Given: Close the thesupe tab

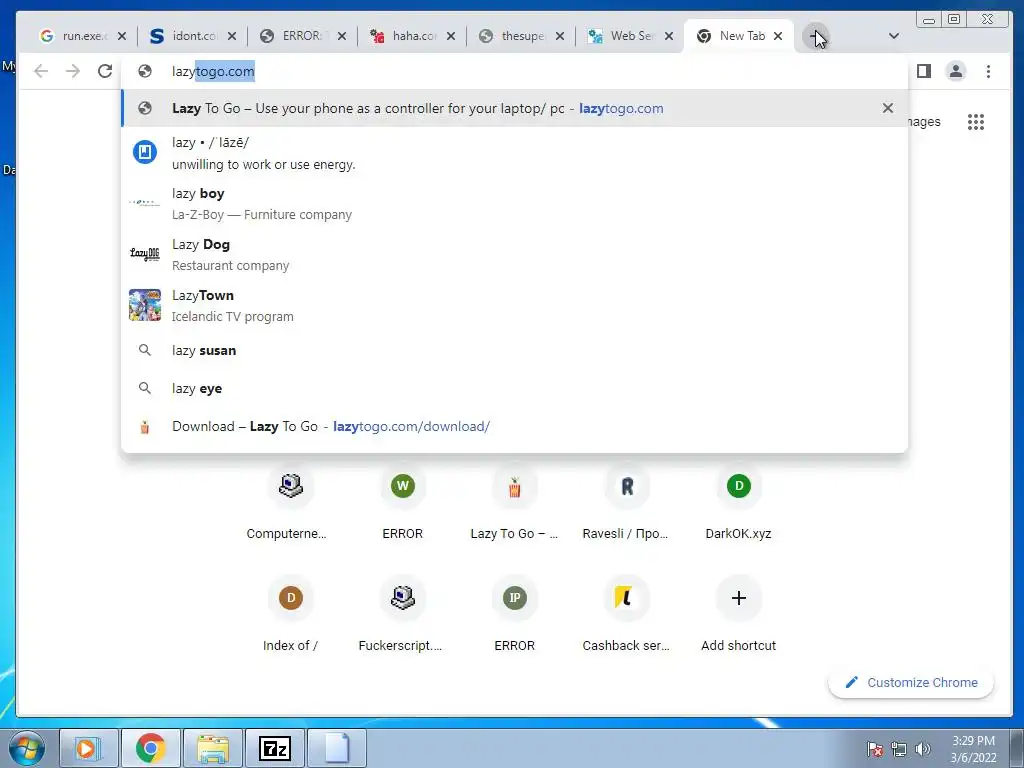Looking at the screenshot, I should coord(560,37).
